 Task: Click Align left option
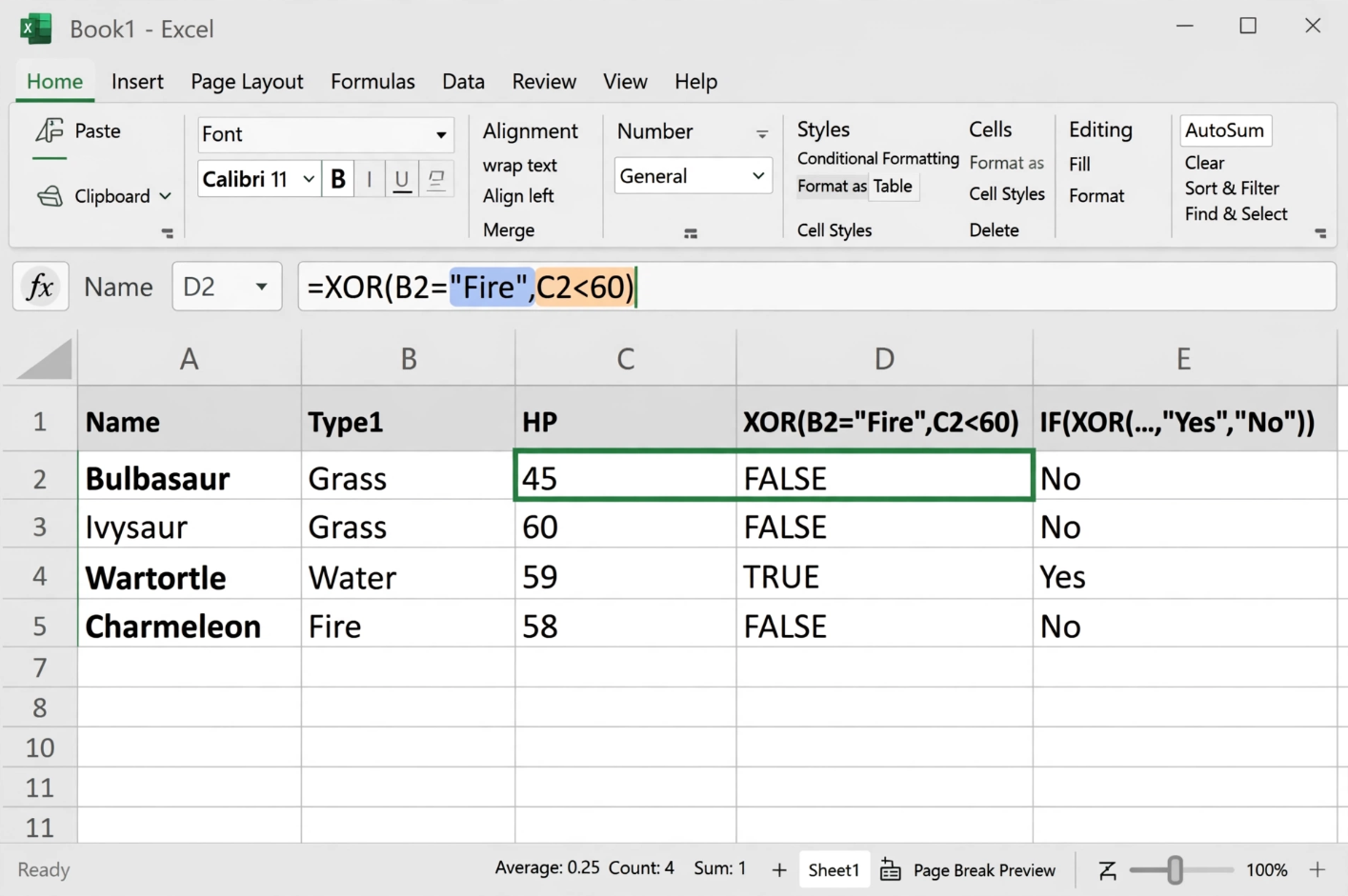[x=518, y=196]
